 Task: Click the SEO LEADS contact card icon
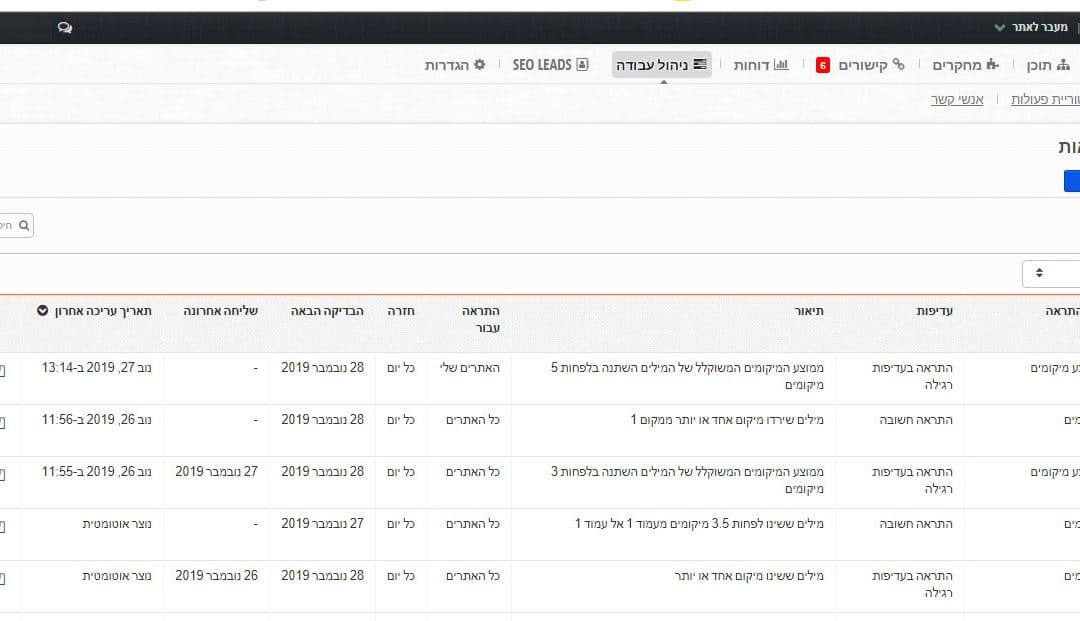click(583, 64)
